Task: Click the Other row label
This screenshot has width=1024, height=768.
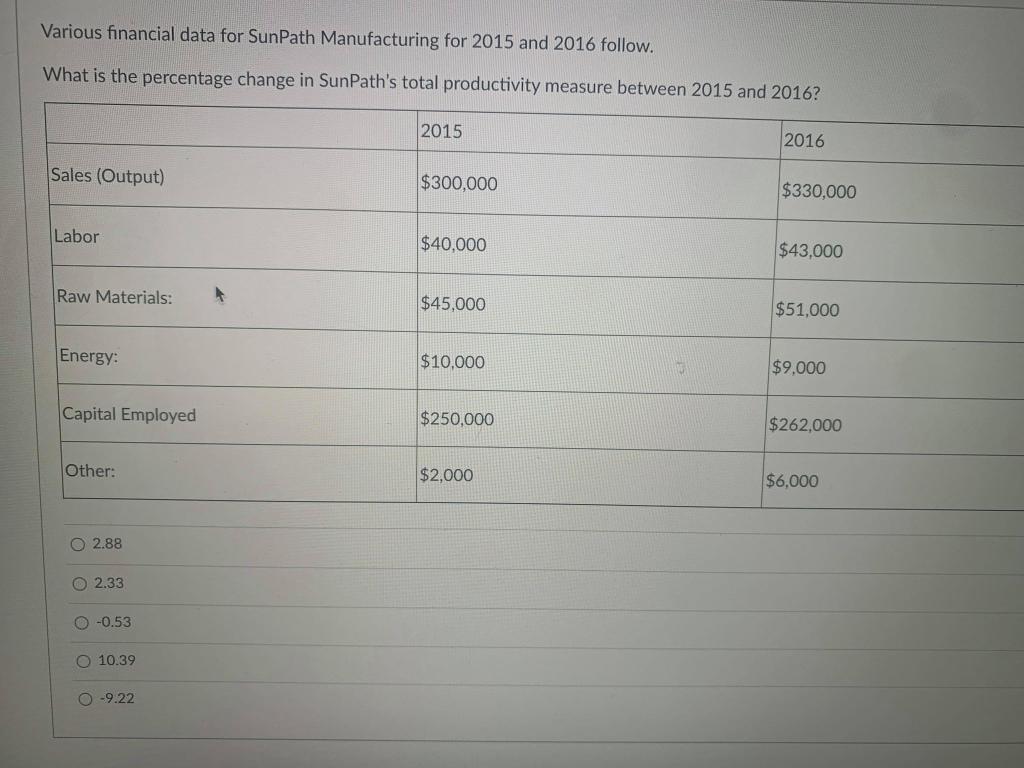Action: tap(90, 470)
